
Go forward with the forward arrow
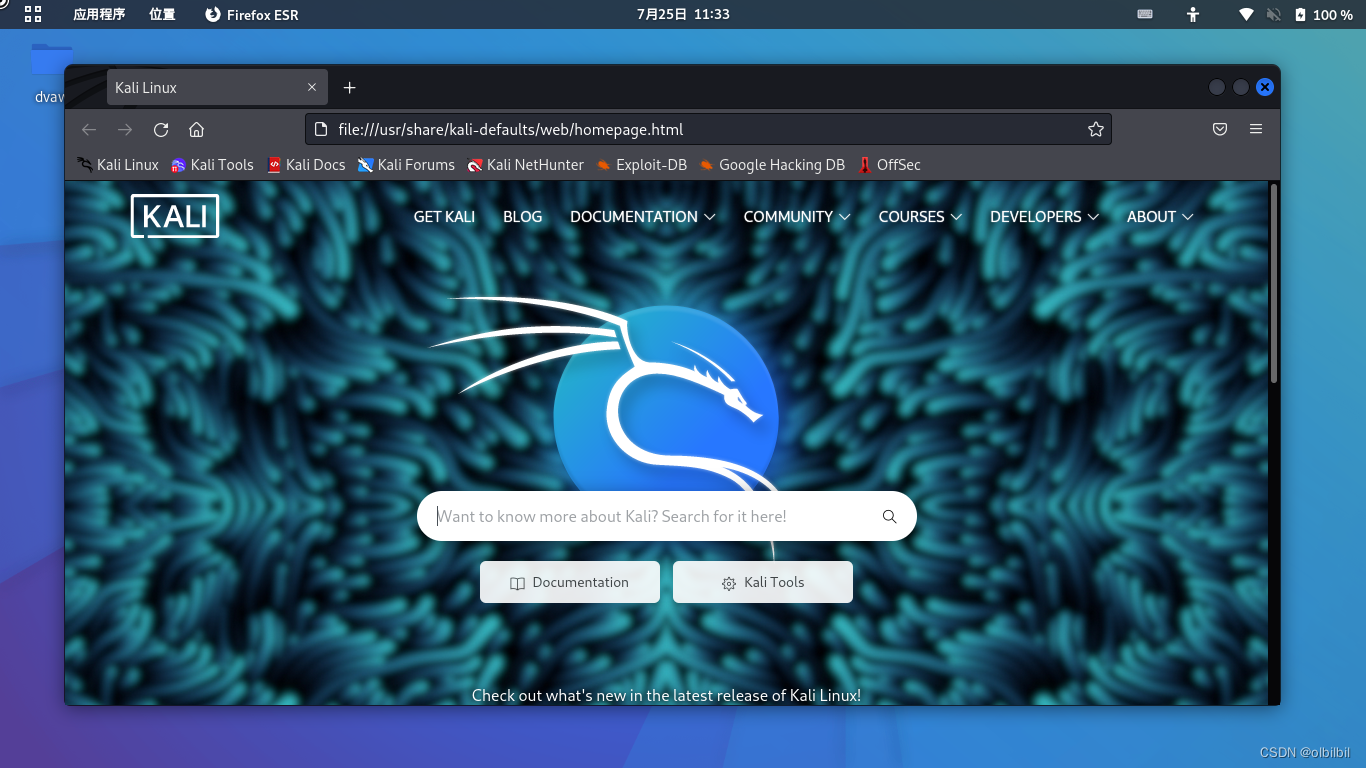125,129
